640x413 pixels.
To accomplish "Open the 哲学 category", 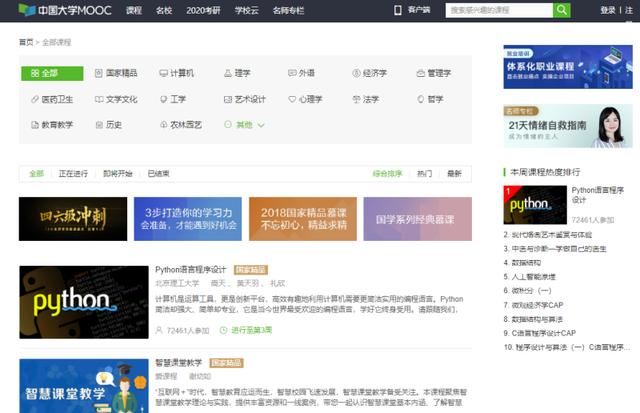I will (x=431, y=100).
